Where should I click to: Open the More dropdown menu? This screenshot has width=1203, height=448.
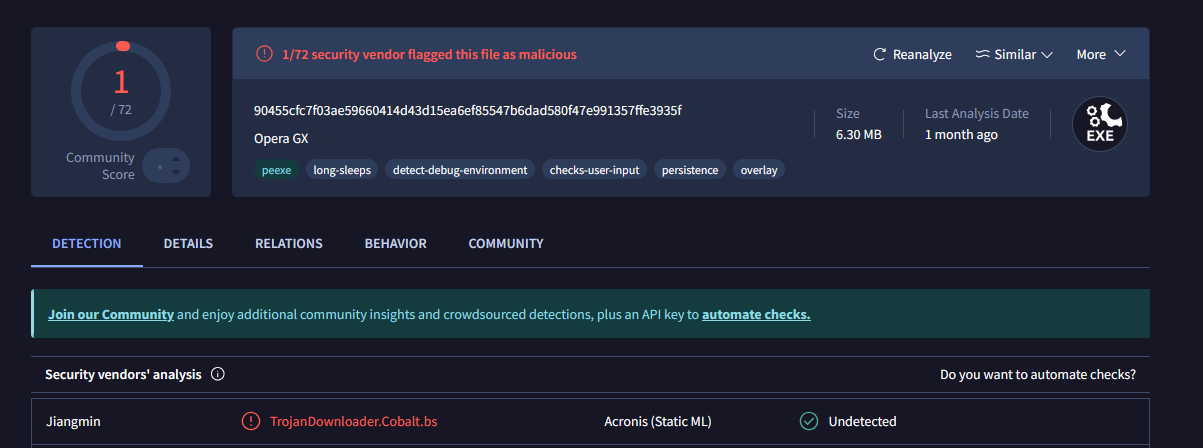(1101, 55)
